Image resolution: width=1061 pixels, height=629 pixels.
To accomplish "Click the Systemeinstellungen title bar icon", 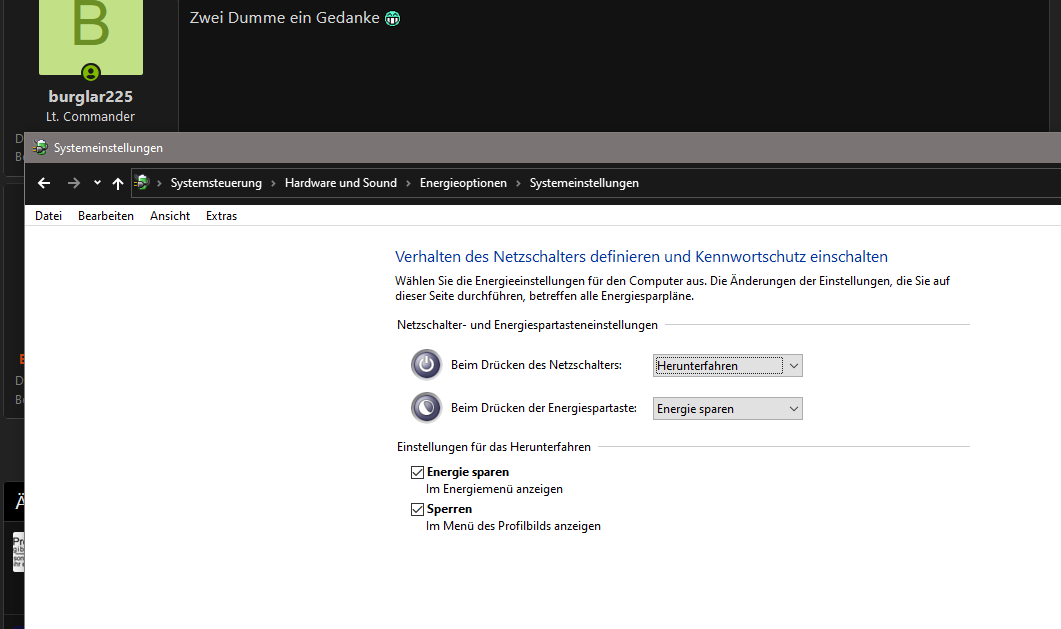I will pos(40,147).
